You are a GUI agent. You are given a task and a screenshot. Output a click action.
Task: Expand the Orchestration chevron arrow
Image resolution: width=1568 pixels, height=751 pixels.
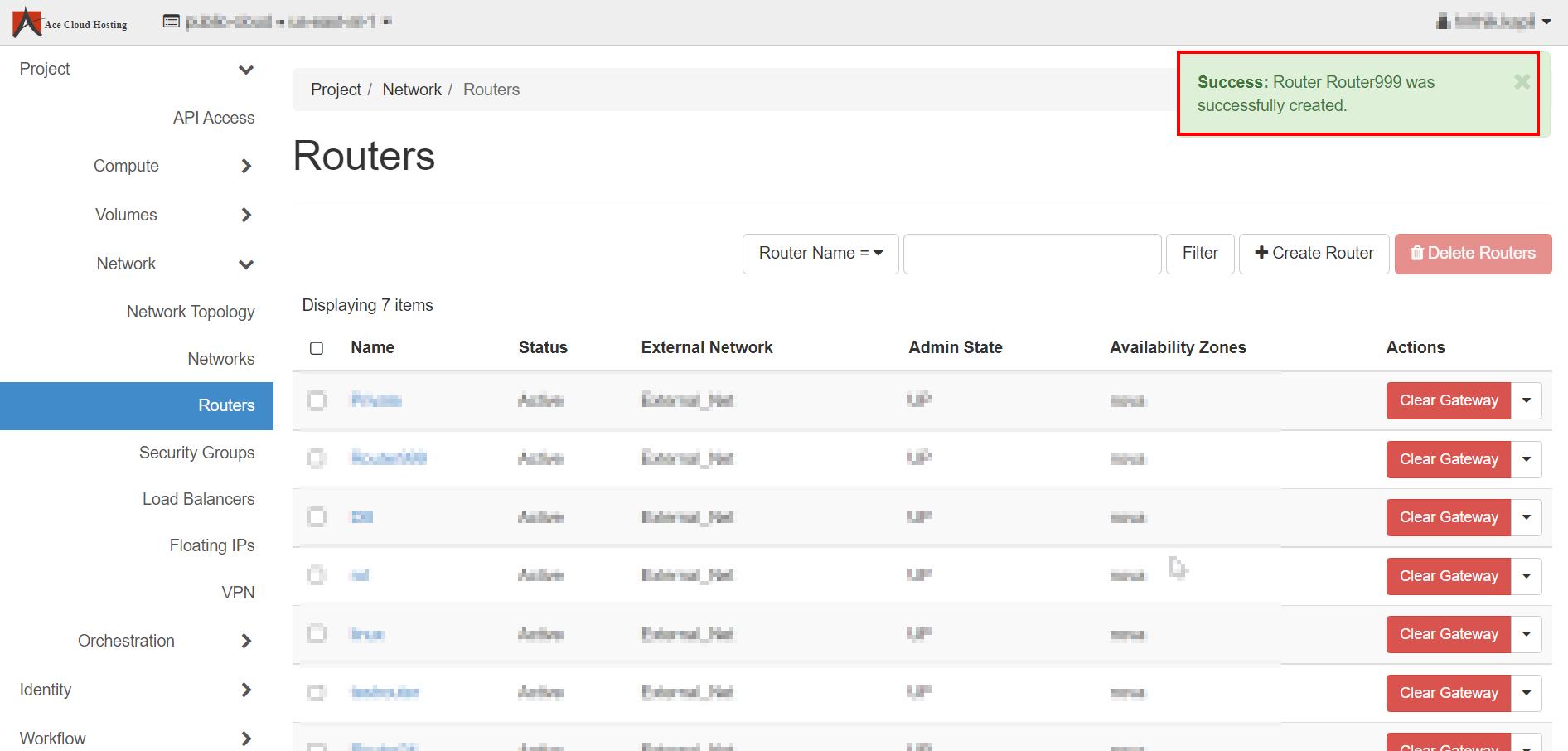245,642
